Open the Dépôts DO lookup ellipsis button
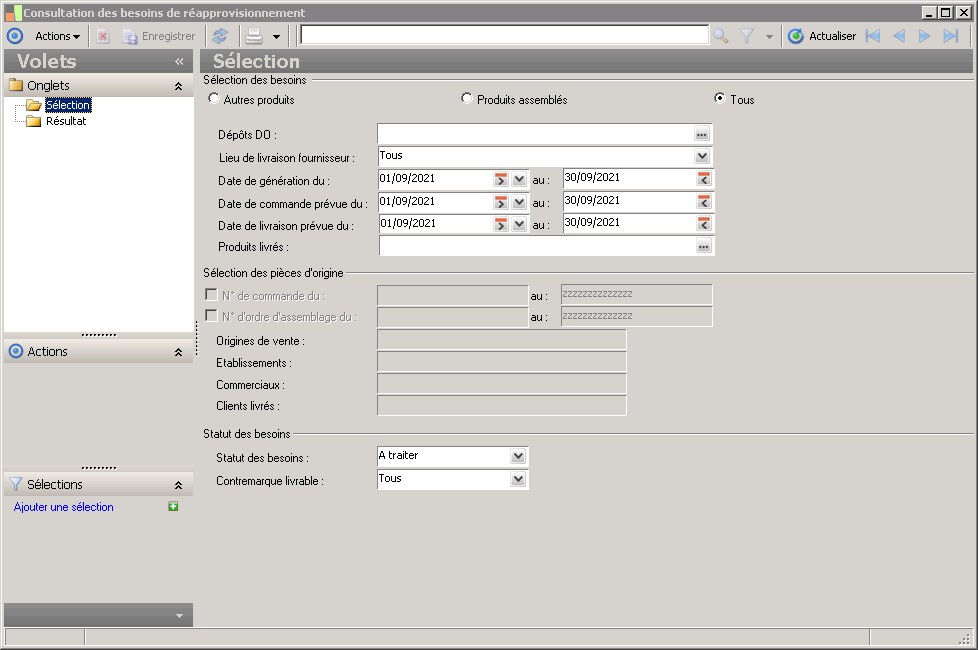The height and width of the screenshot is (650, 978). coord(702,134)
